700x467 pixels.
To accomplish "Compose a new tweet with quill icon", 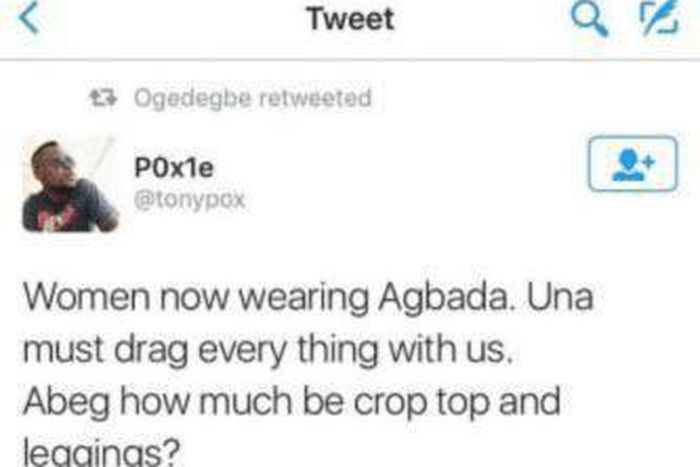I will tap(659, 18).
